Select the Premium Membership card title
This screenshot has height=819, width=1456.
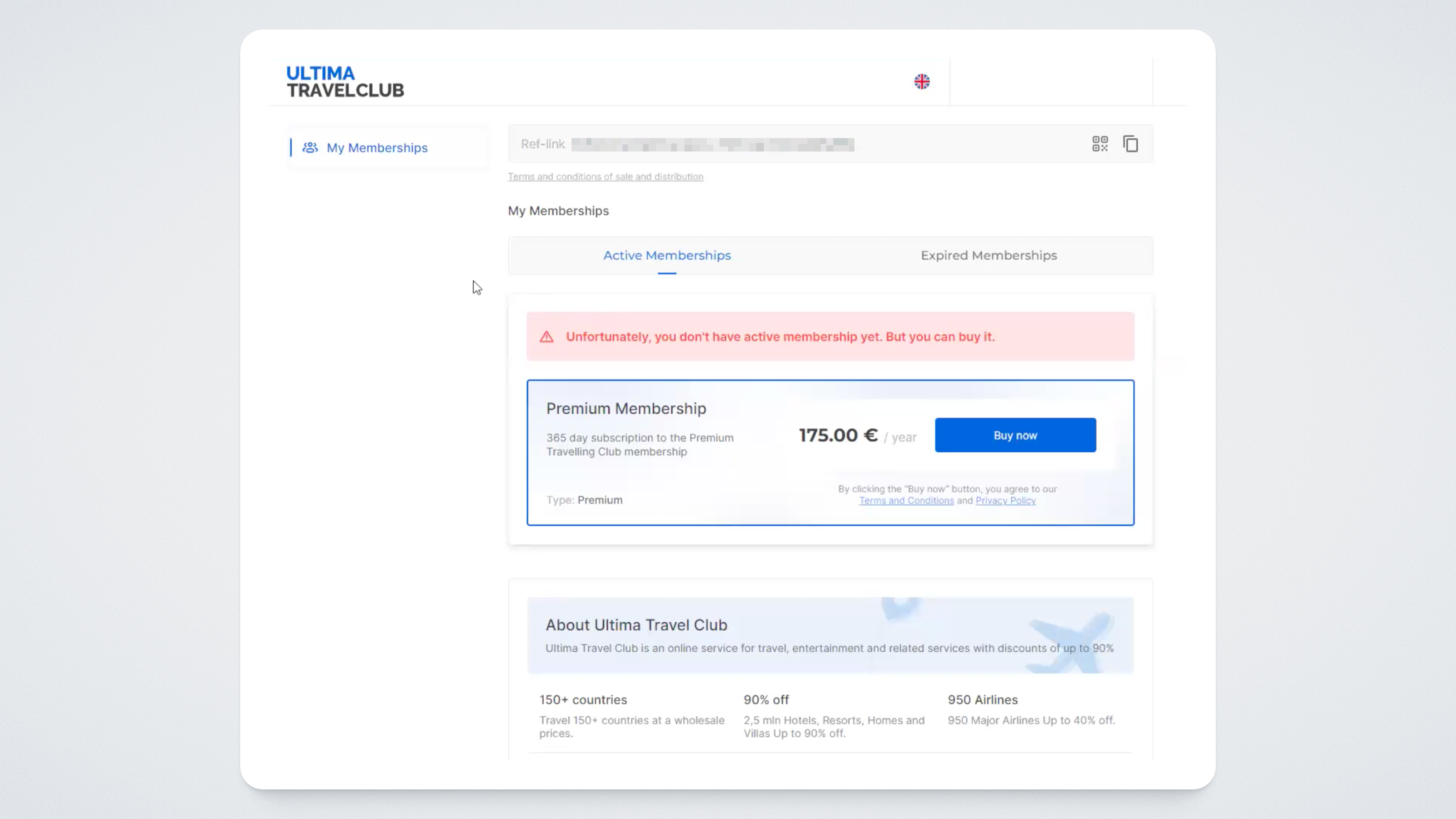[626, 409]
